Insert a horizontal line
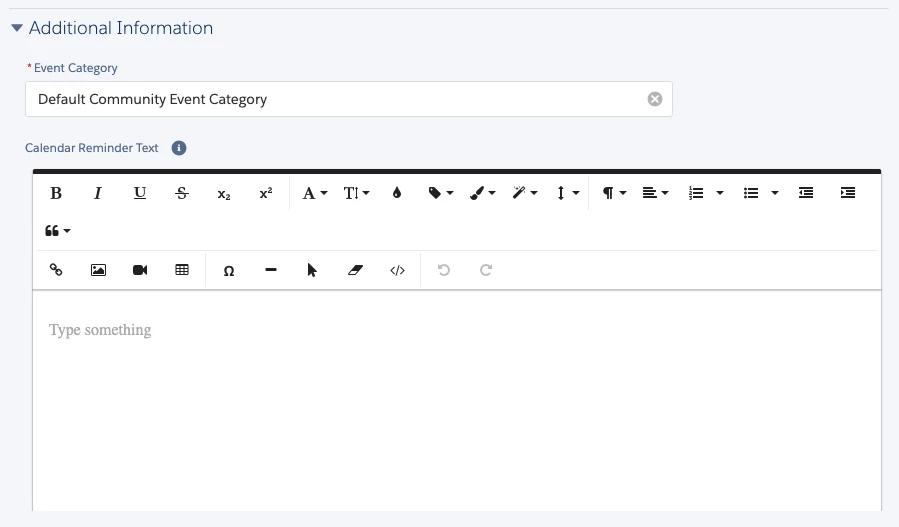899x527 pixels. (271, 270)
